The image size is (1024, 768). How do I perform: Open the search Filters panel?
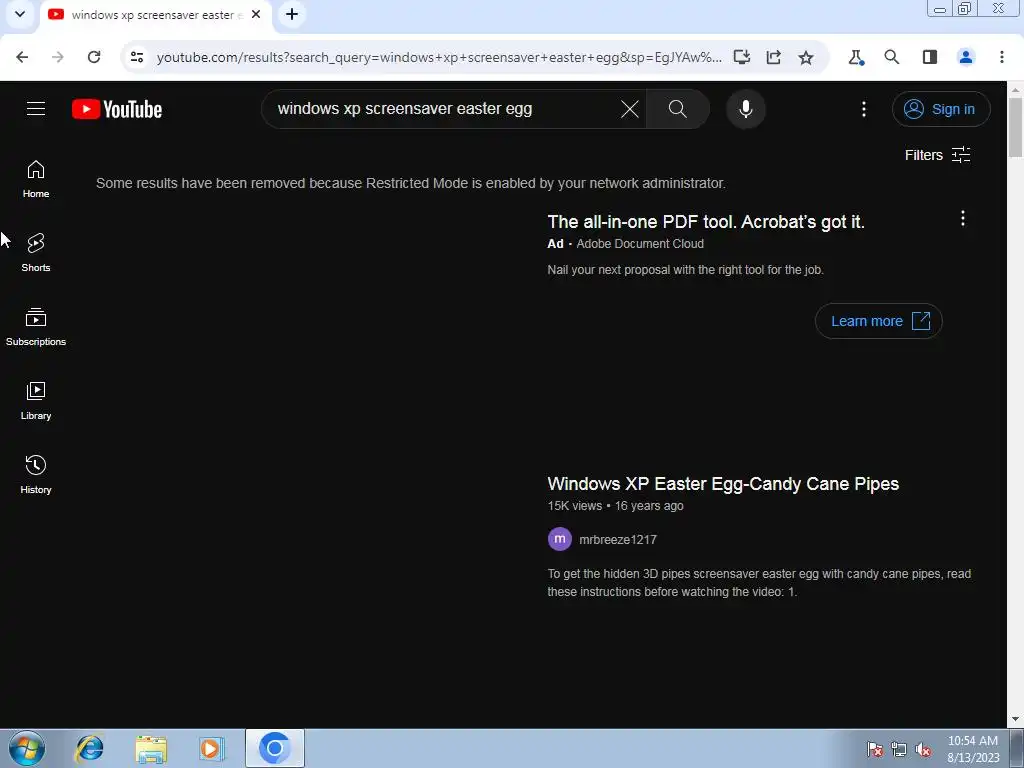[937, 155]
